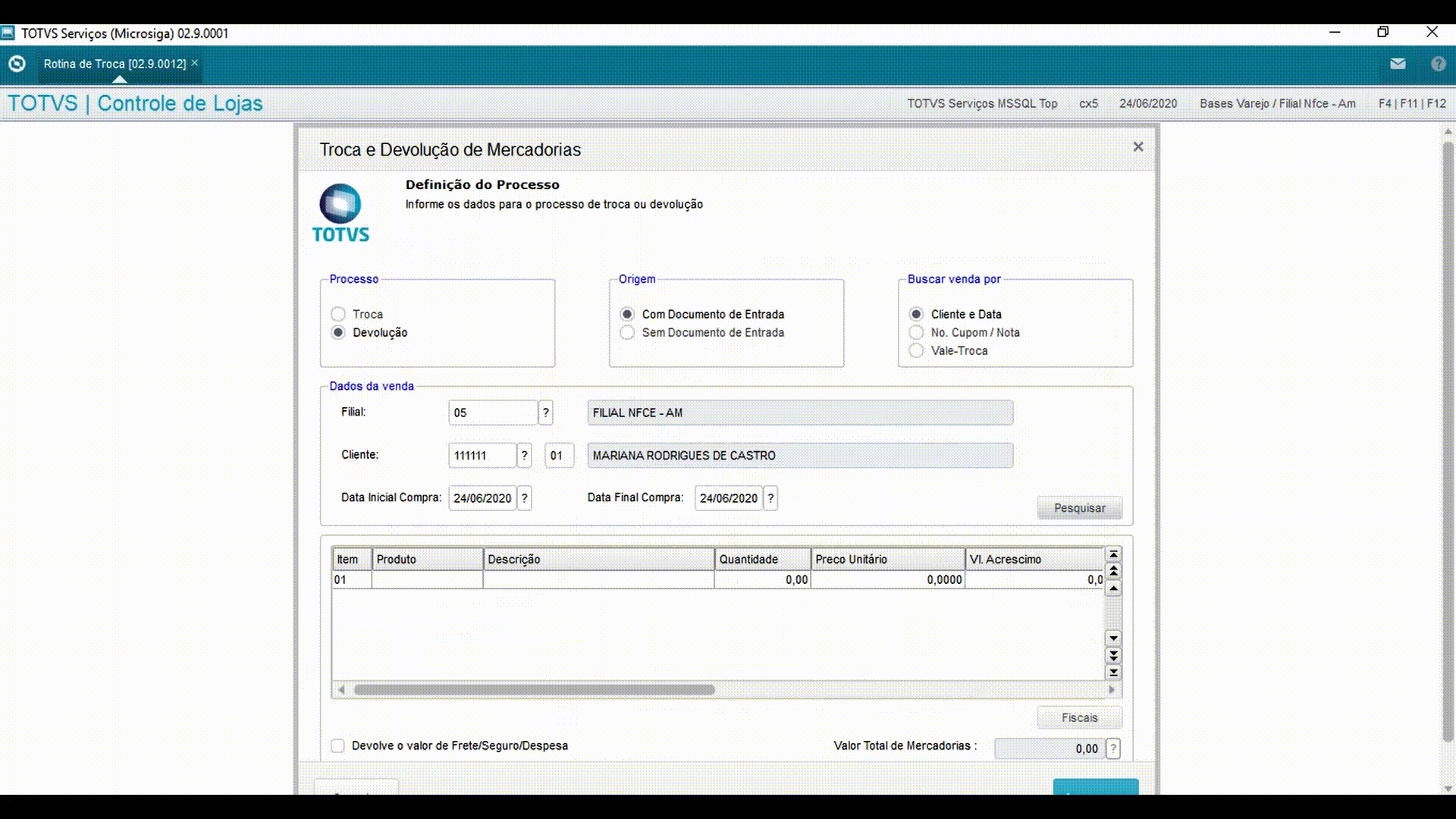
Task: Close the Rotina de Troca tab
Action: click(x=195, y=63)
